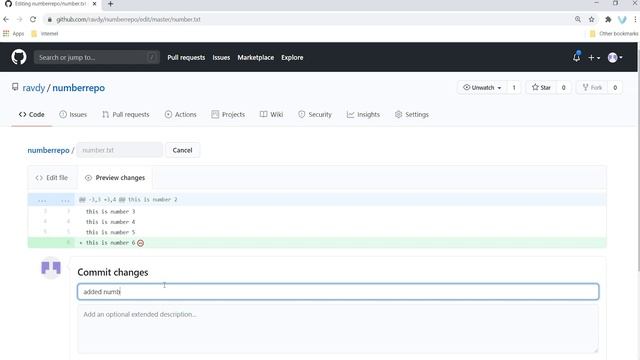
Task: Open the ravdy owner link
Action: point(33,88)
